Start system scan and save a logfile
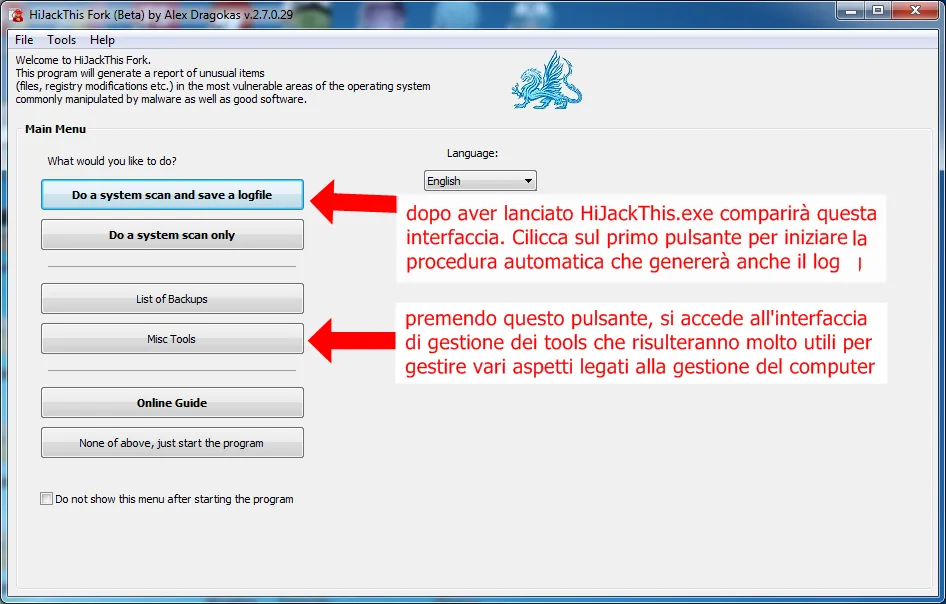 (x=172, y=195)
